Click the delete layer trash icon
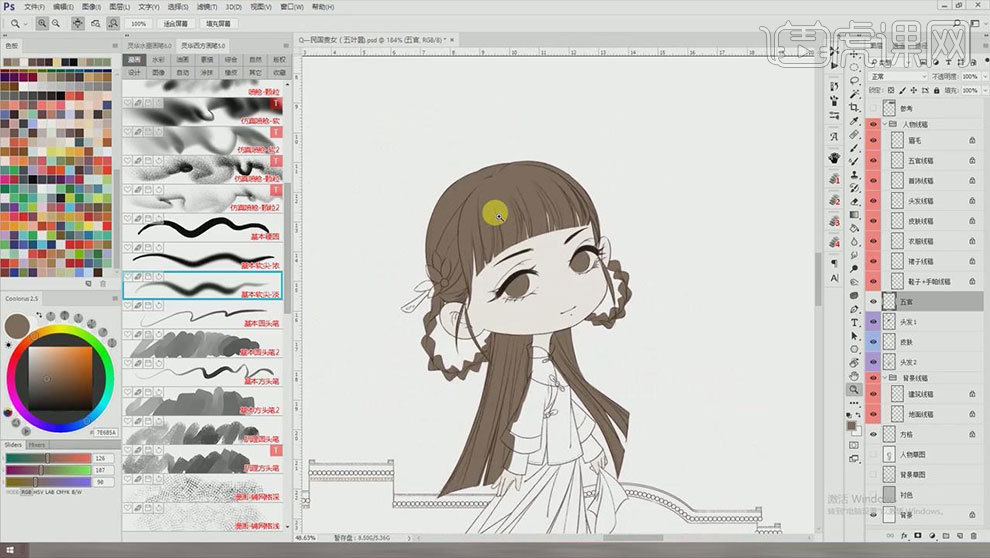 [x=974, y=535]
